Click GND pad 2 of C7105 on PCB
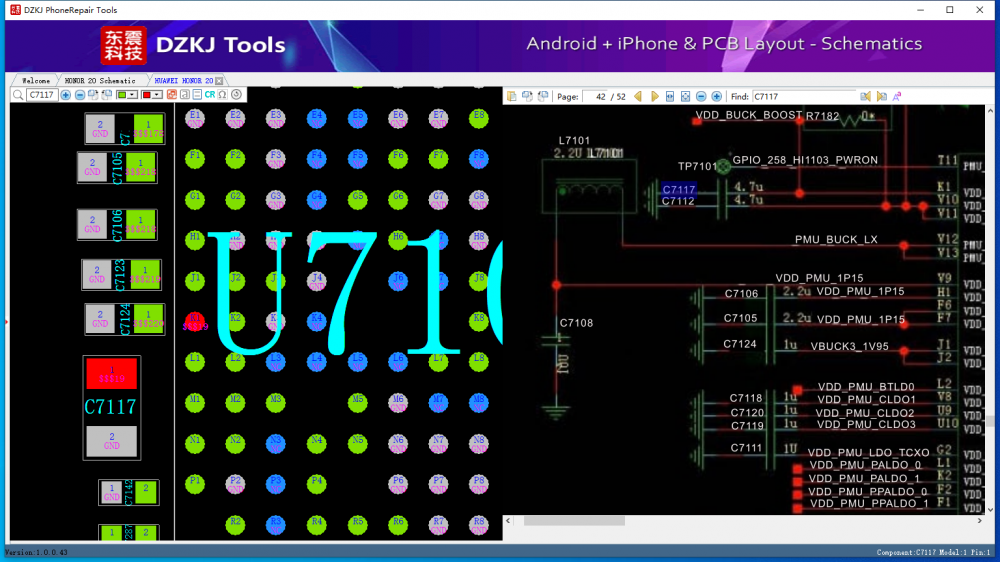The image size is (1000, 562). (92, 167)
